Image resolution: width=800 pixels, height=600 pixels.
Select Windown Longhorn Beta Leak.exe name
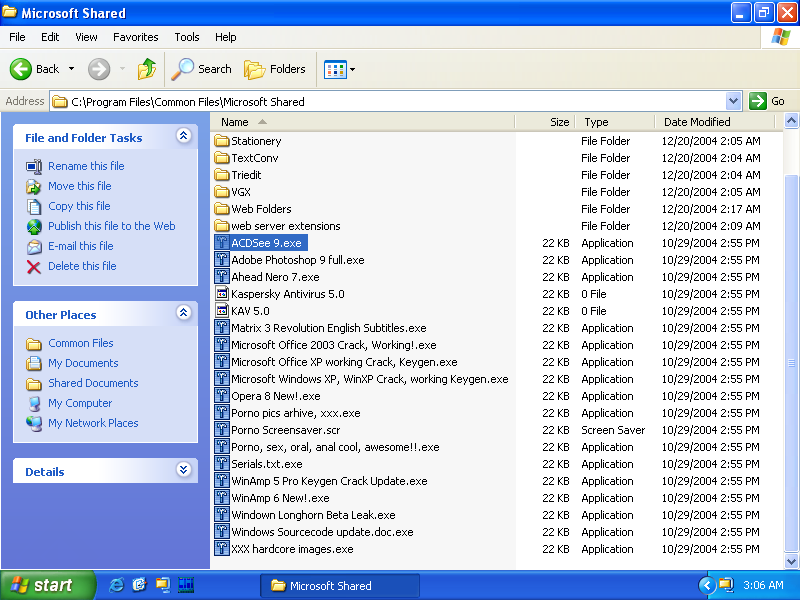tap(313, 515)
